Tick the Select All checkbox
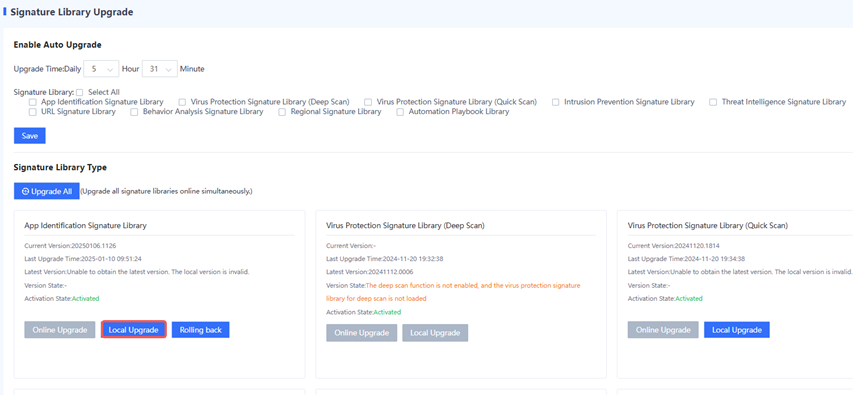 coord(79,92)
